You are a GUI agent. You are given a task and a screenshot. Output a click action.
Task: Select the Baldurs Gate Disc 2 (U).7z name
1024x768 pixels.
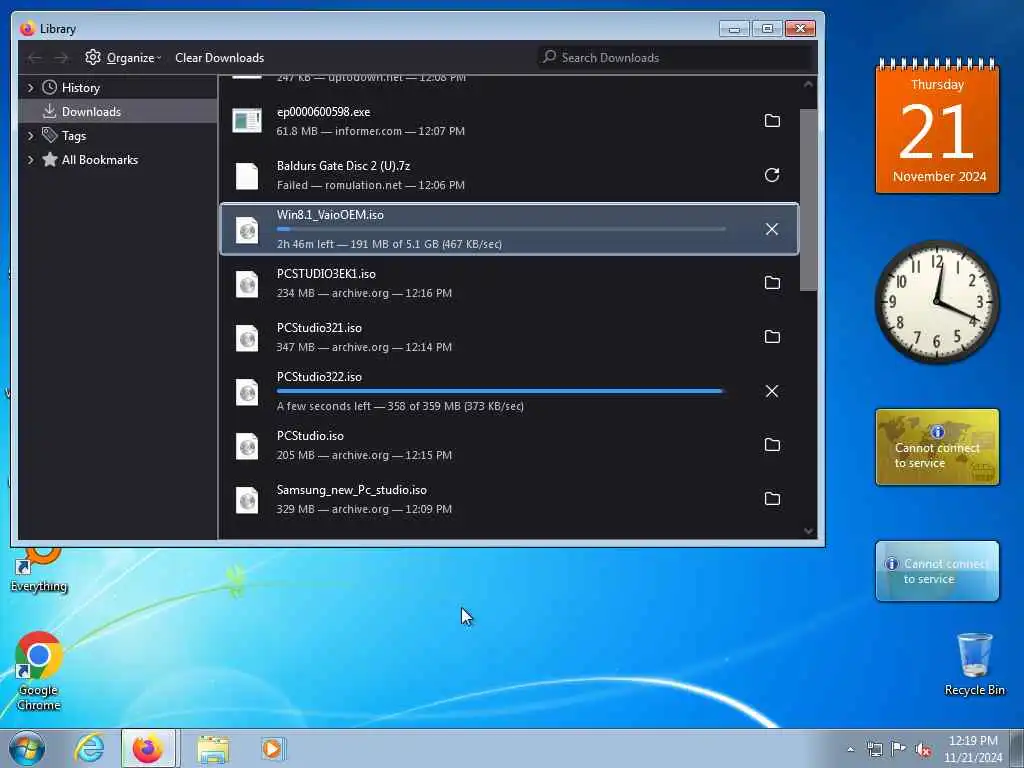point(344,166)
